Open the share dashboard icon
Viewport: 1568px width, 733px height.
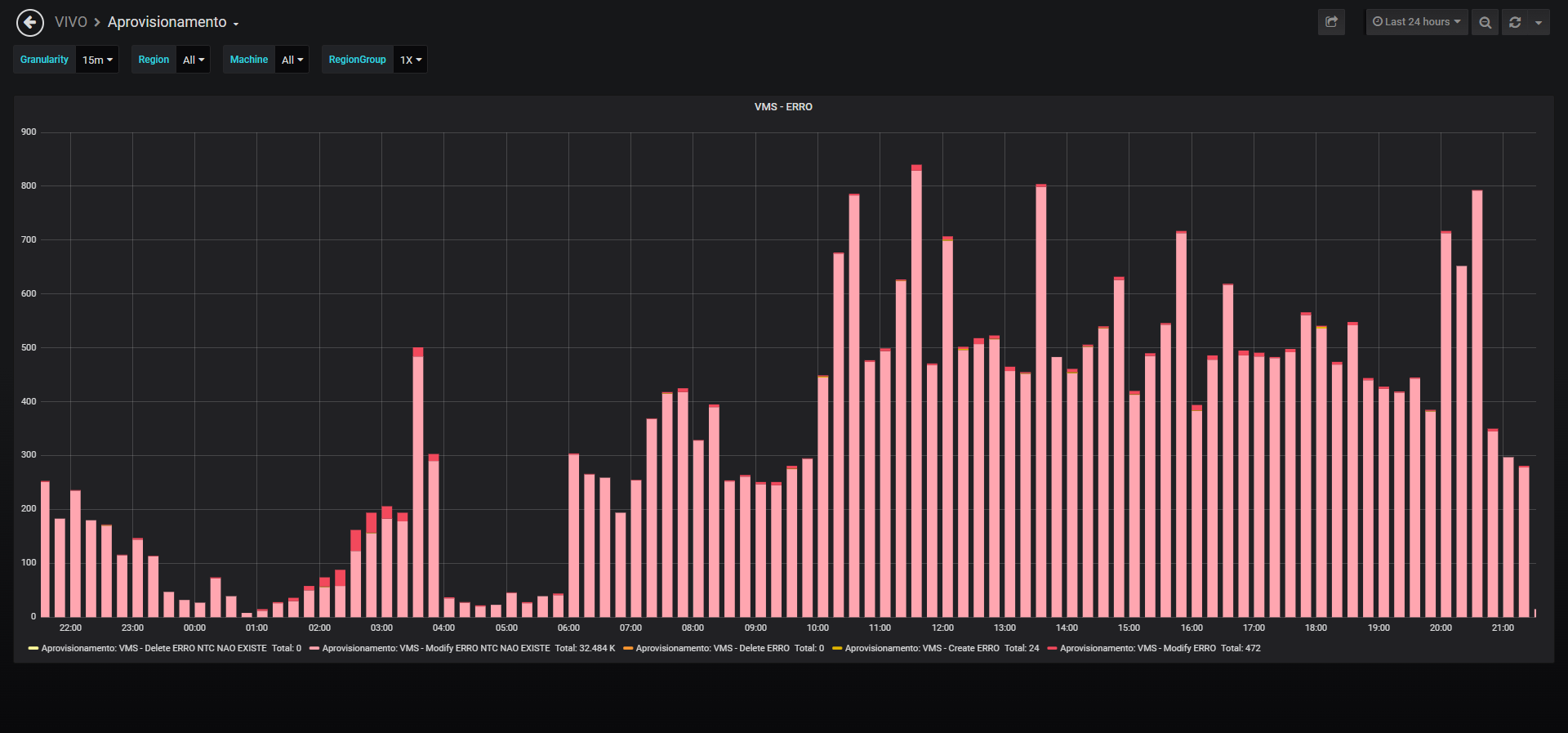click(x=1331, y=22)
